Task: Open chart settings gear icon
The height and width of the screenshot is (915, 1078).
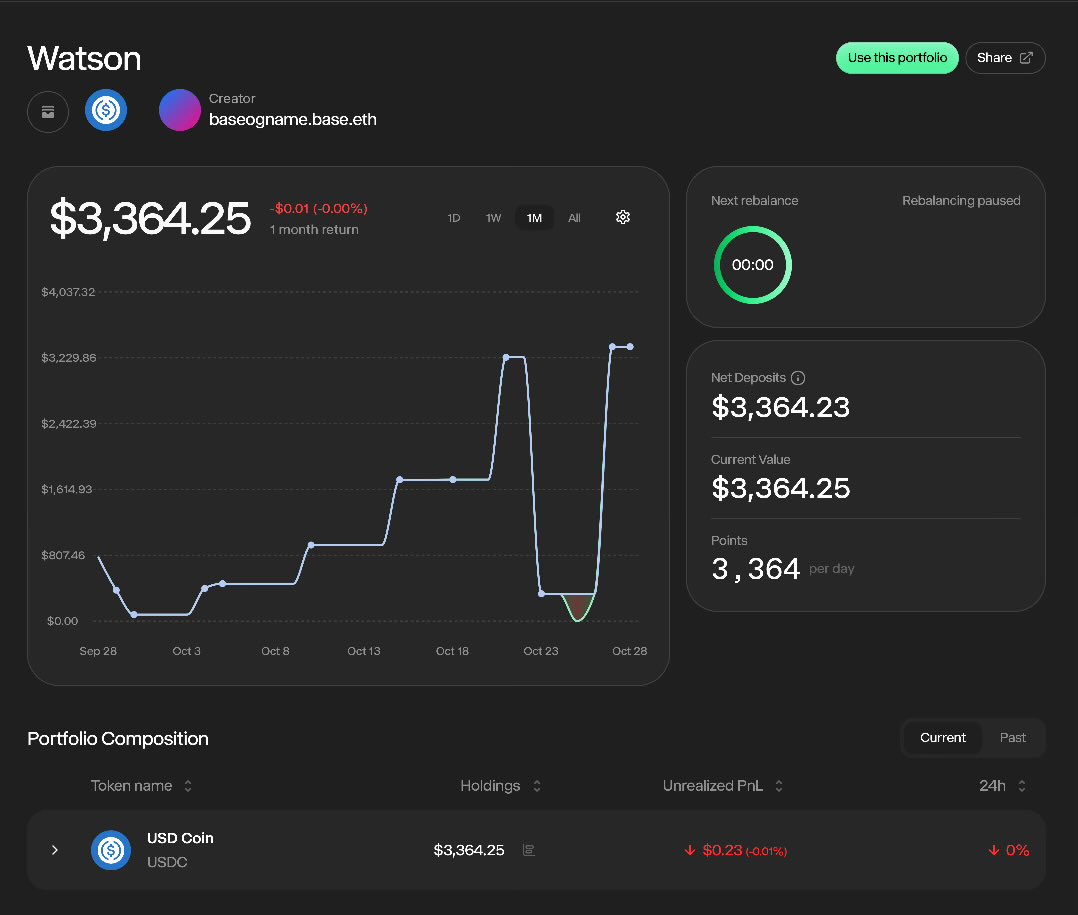Action: click(623, 217)
